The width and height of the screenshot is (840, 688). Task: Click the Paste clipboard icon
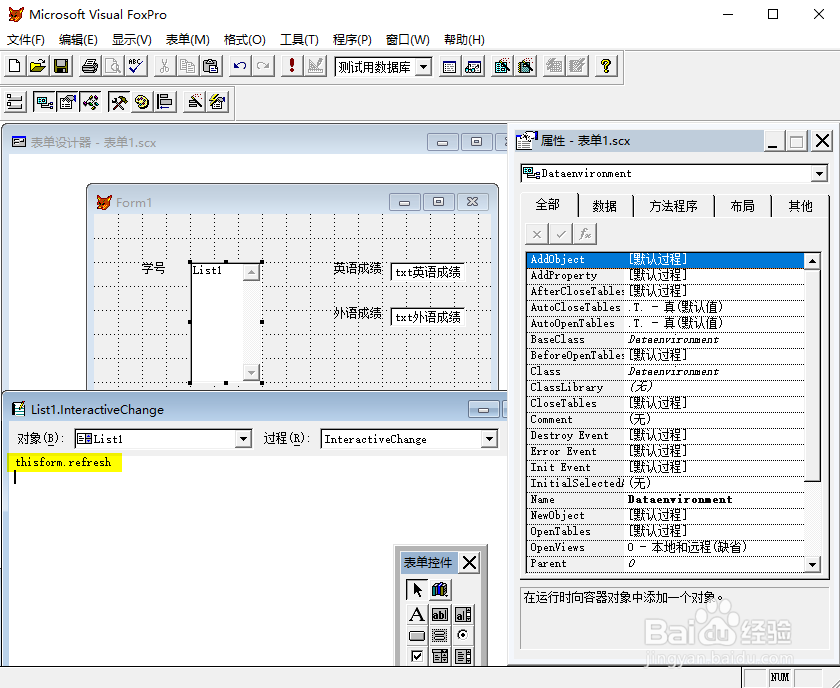211,66
